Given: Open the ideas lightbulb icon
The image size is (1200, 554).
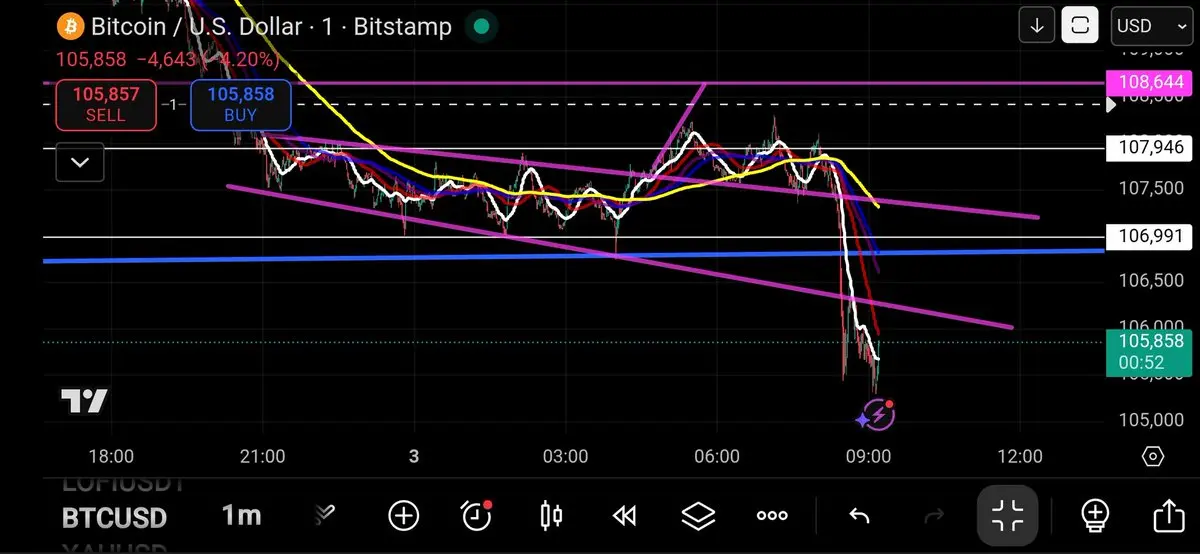Looking at the screenshot, I should click(1095, 516).
